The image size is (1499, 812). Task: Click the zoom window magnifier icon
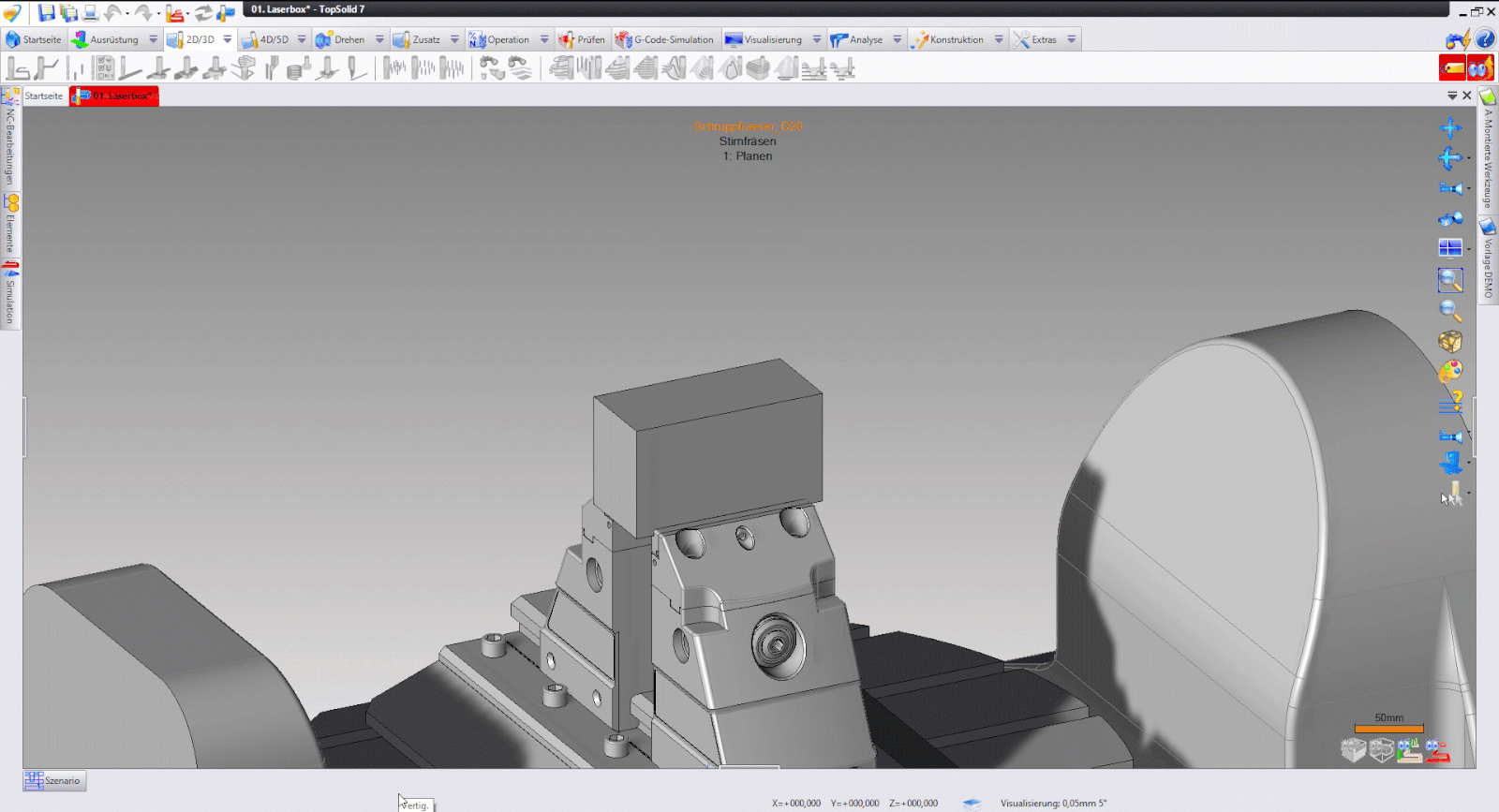1450,280
